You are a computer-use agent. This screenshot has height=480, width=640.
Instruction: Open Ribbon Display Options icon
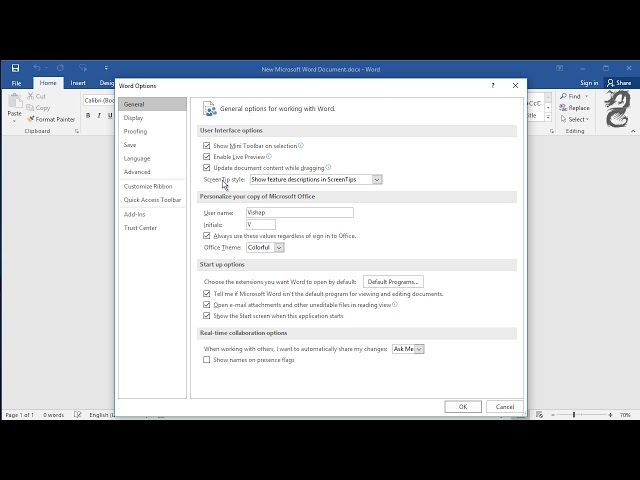click(560, 68)
